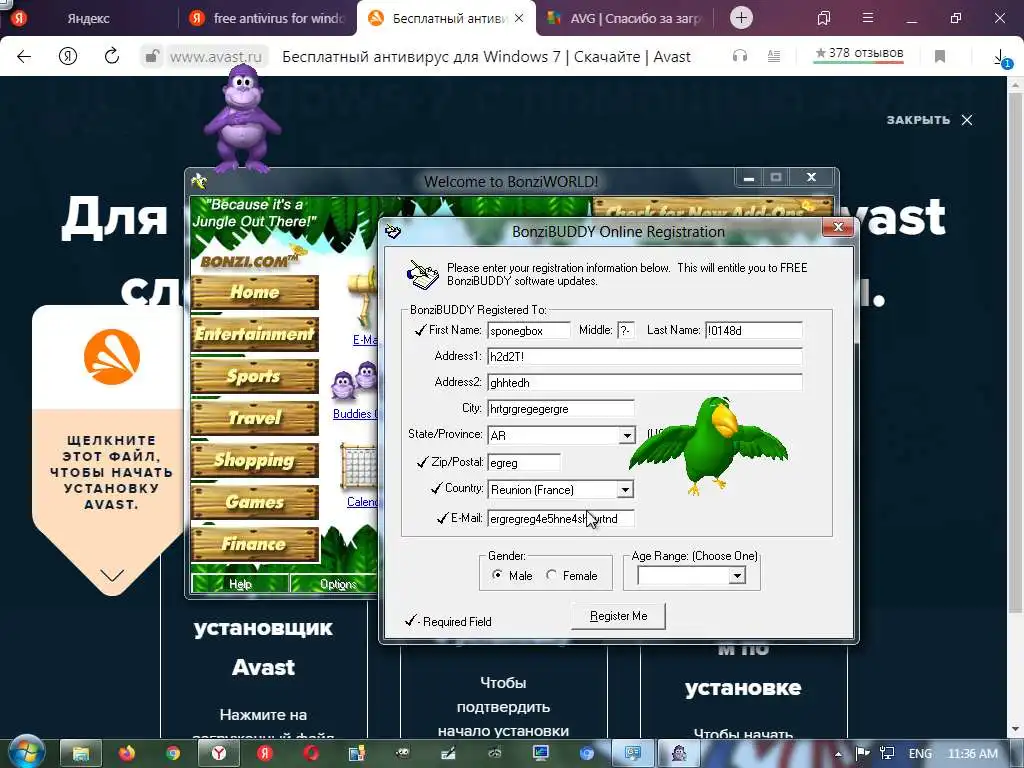The image size is (1024, 768).
Task: Click the Home button in BonziWORLD
Action: 255,292
